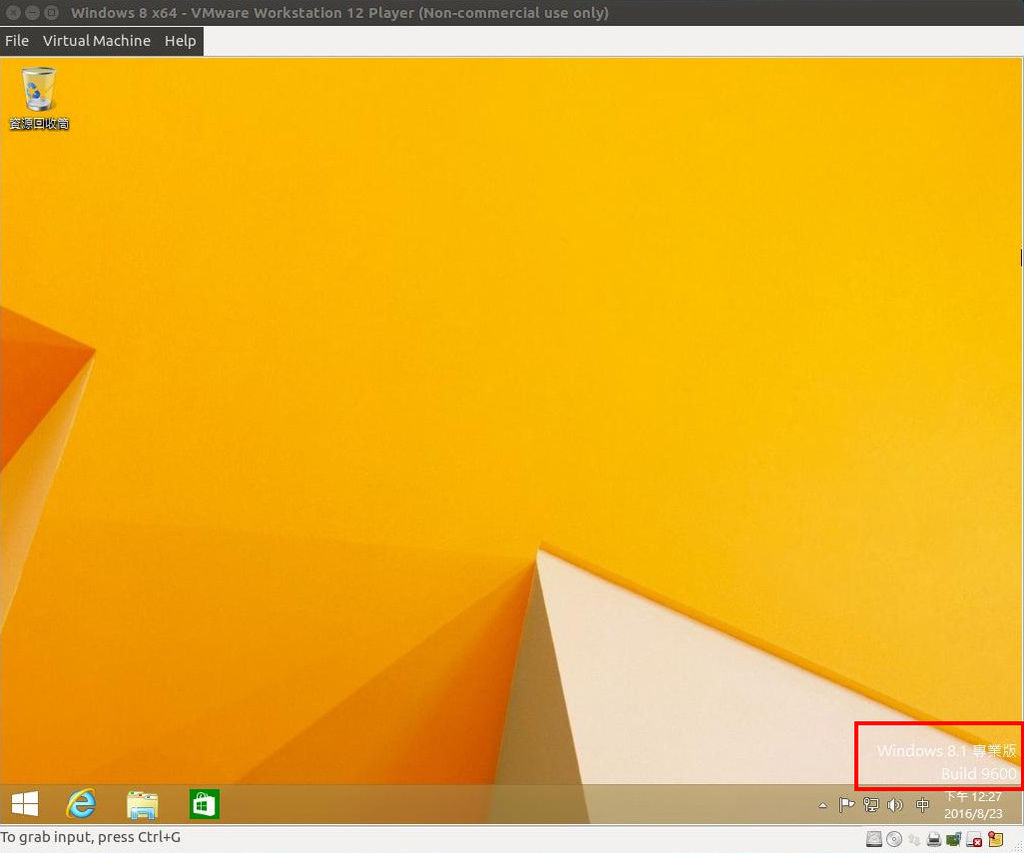This screenshot has height=853, width=1024.
Task: Expand hidden system tray icons arrow
Action: tap(823, 806)
